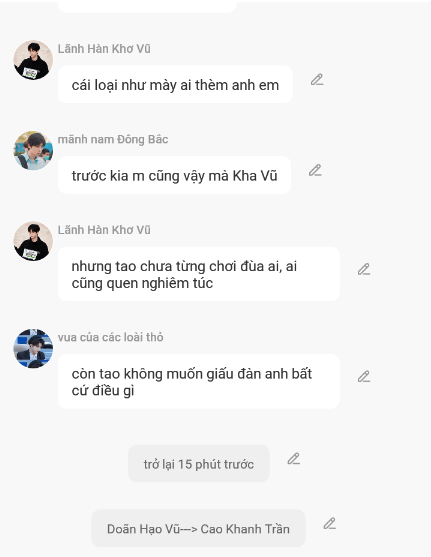Select the sender name 'vua của các loài thỏ'
The height and width of the screenshot is (557, 431).
(x=111, y=337)
